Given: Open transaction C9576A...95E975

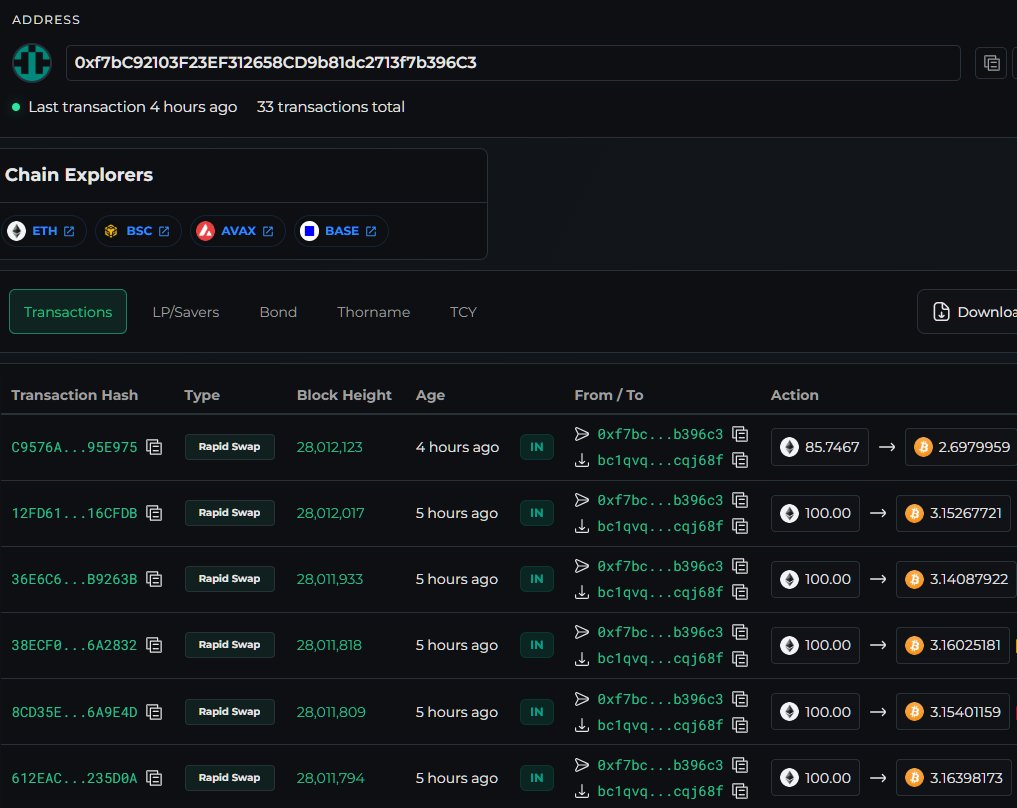Looking at the screenshot, I should 75,447.
